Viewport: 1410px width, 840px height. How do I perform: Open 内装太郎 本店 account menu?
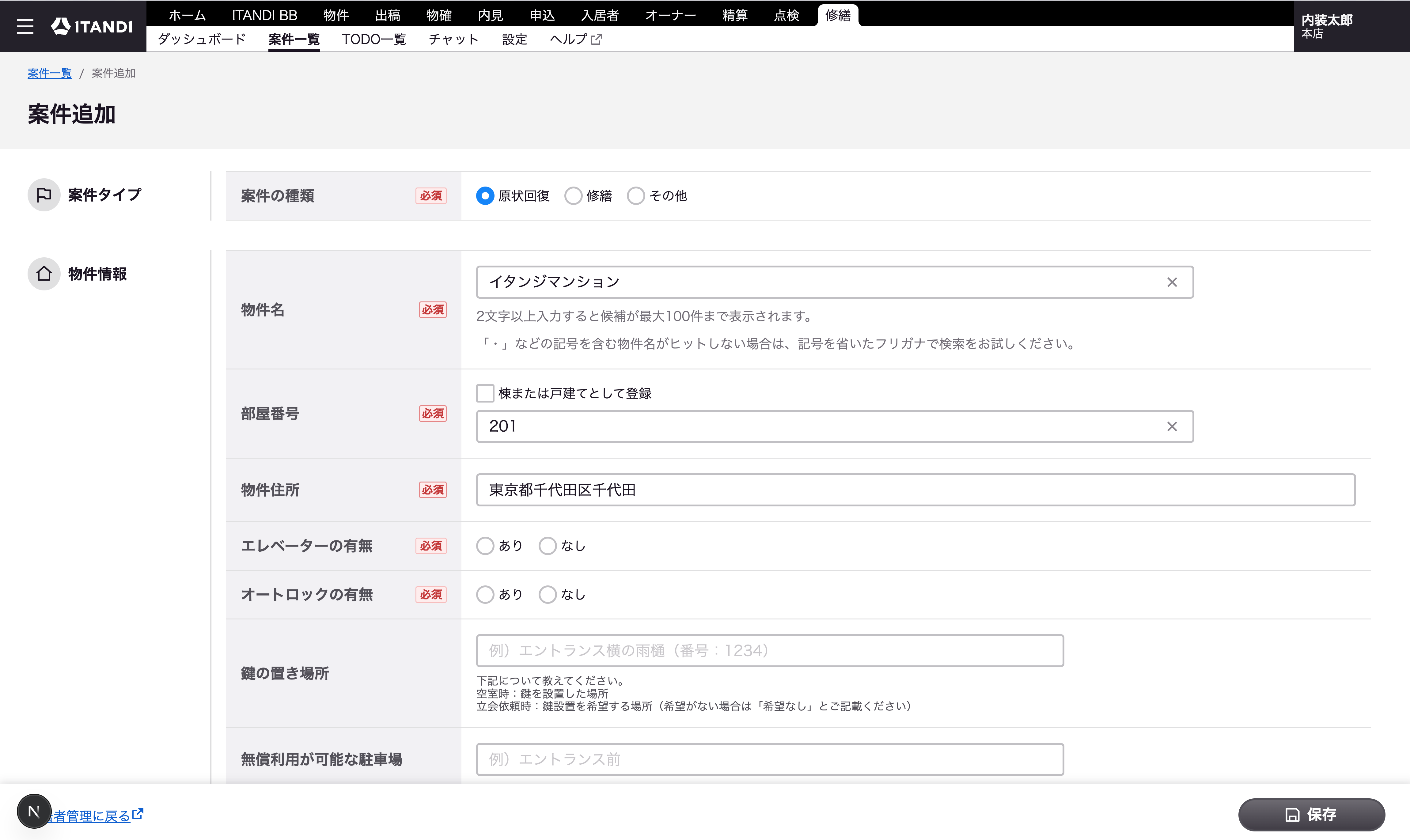pyautogui.click(x=1352, y=26)
